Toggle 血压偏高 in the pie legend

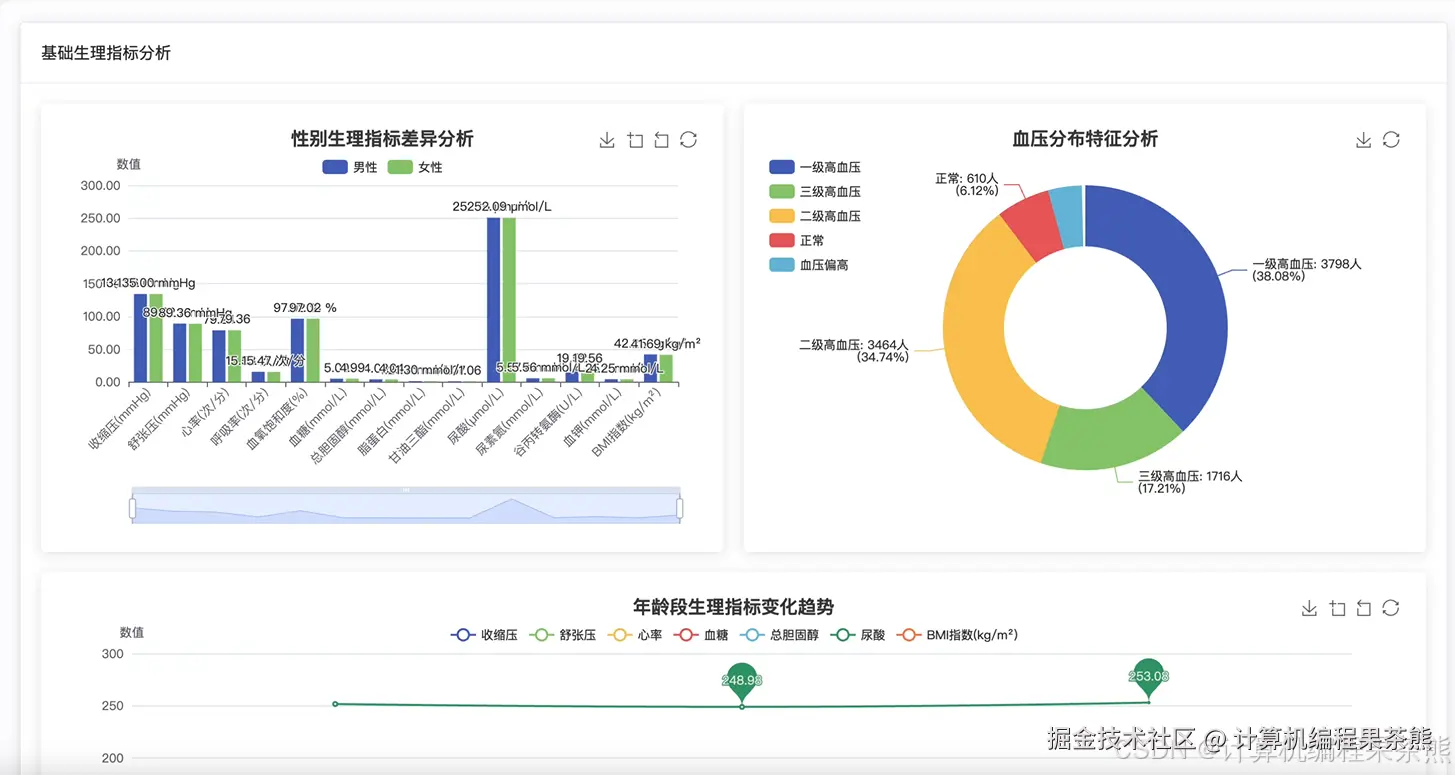(x=809, y=265)
